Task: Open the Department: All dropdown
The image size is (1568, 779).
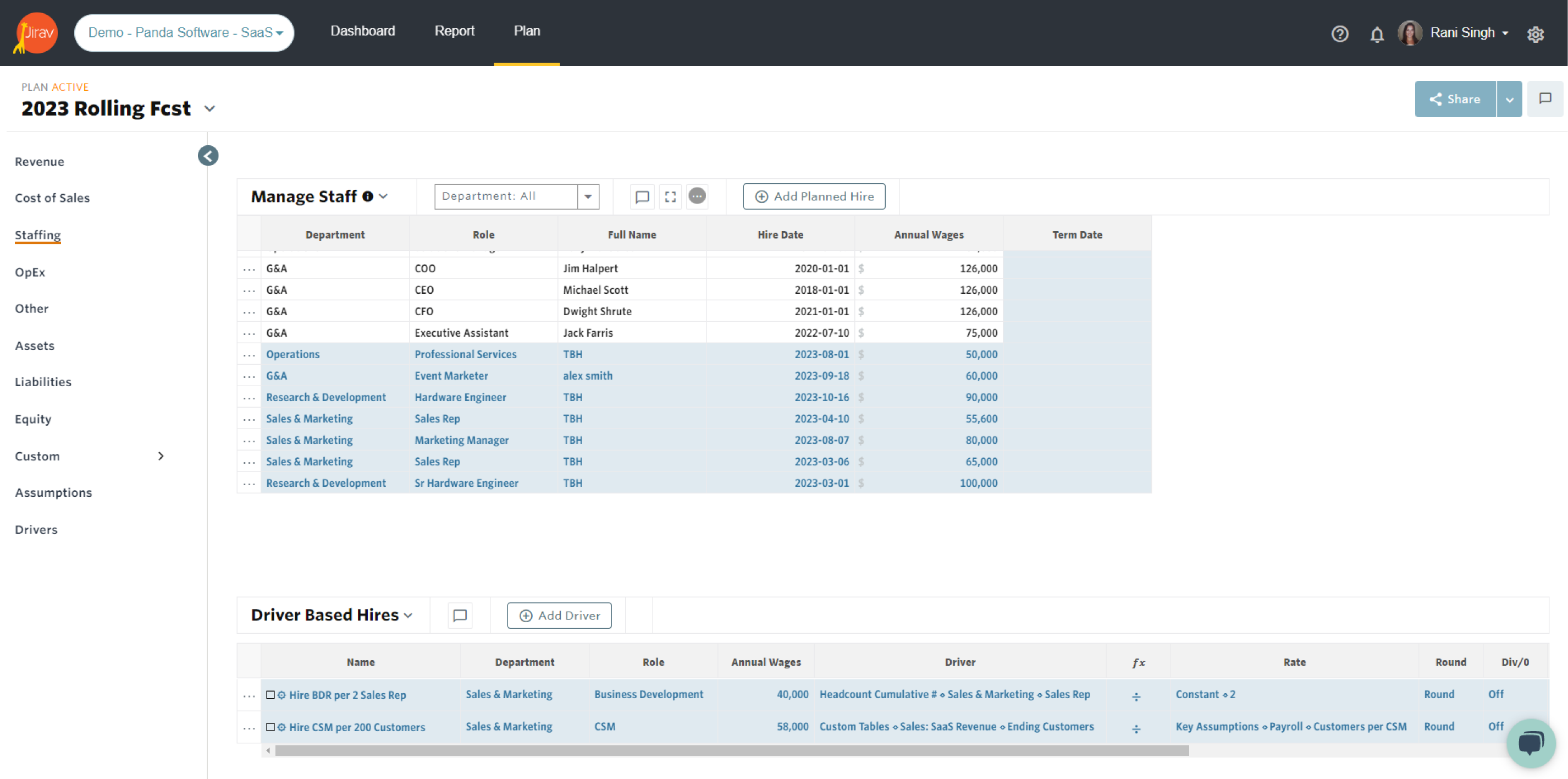Action: pos(587,197)
